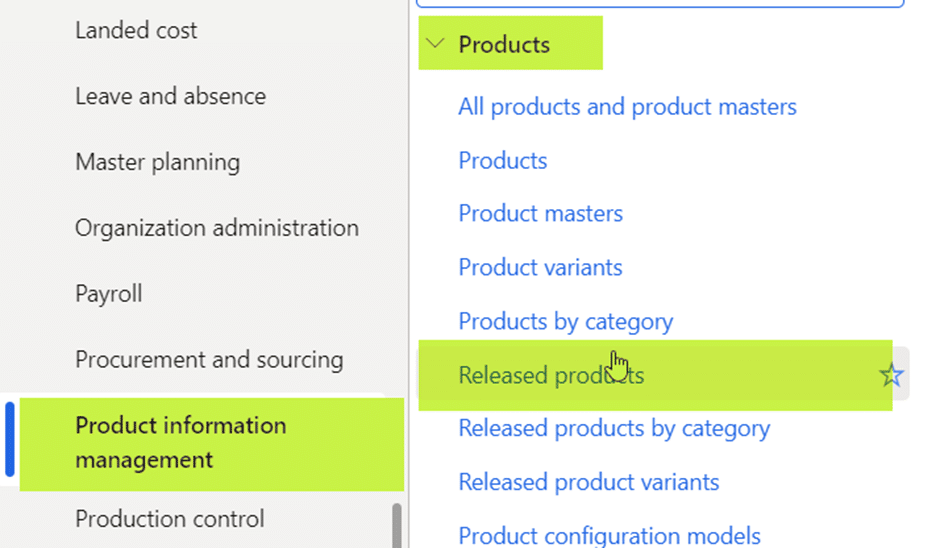Open Product configuration models link
The image size is (940, 548).
609,535
